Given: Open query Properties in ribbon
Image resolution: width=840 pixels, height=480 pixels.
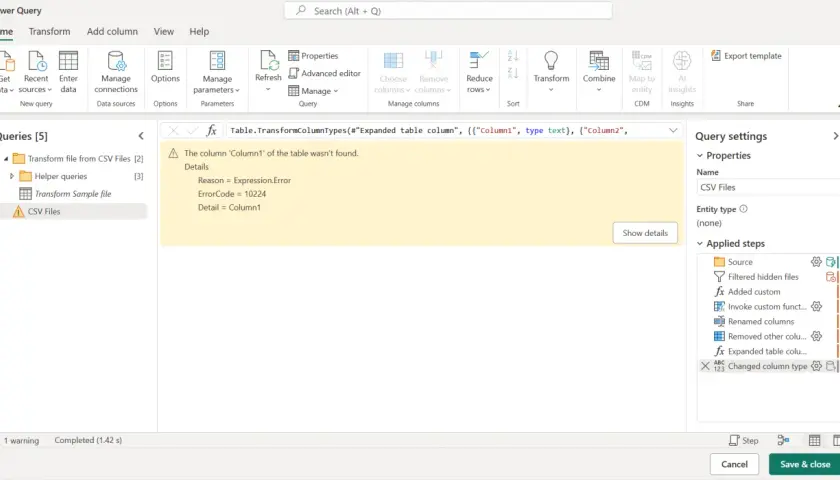Looking at the screenshot, I should click(313, 56).
